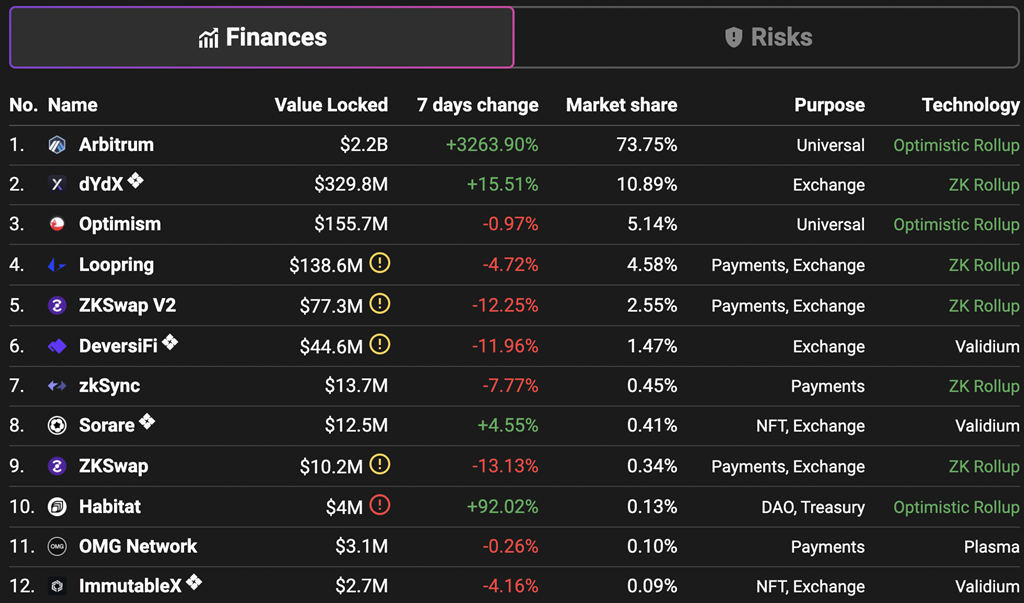Screen dimensions: 1024x603
Task: Open the Loopring project link
Action: pos(116,265)
